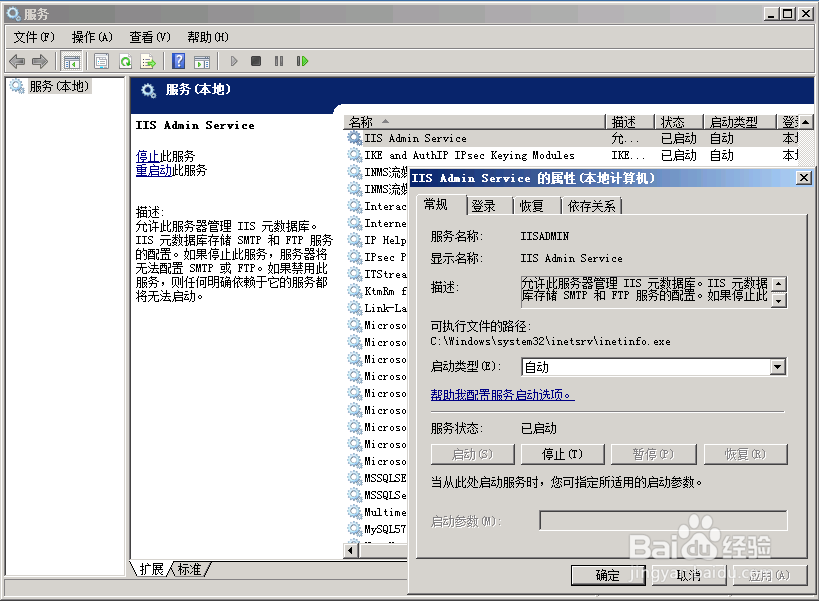The width and height of the screenshot is (819, 601).
Task: Open the 操作(A) menu
Action: [x=92, y=37]
